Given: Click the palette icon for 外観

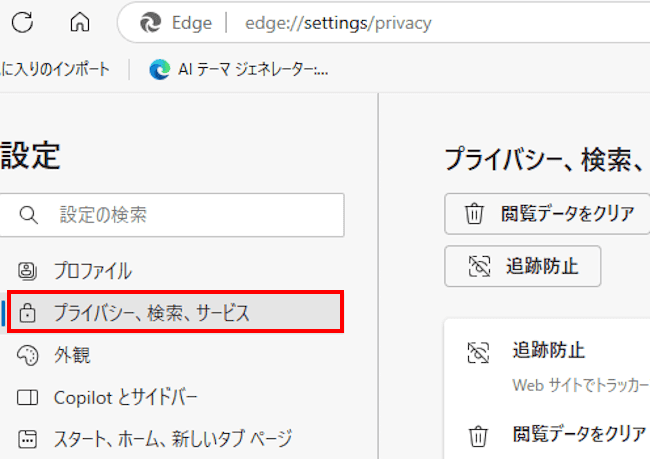Looking at the screenshot, I should (x=27, y=355).
